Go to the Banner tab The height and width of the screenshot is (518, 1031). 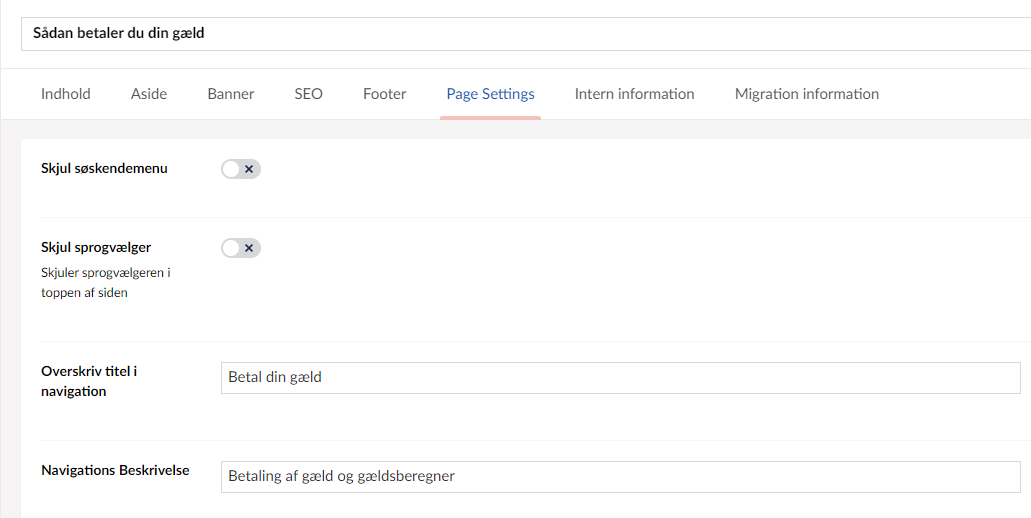point(231,94)
